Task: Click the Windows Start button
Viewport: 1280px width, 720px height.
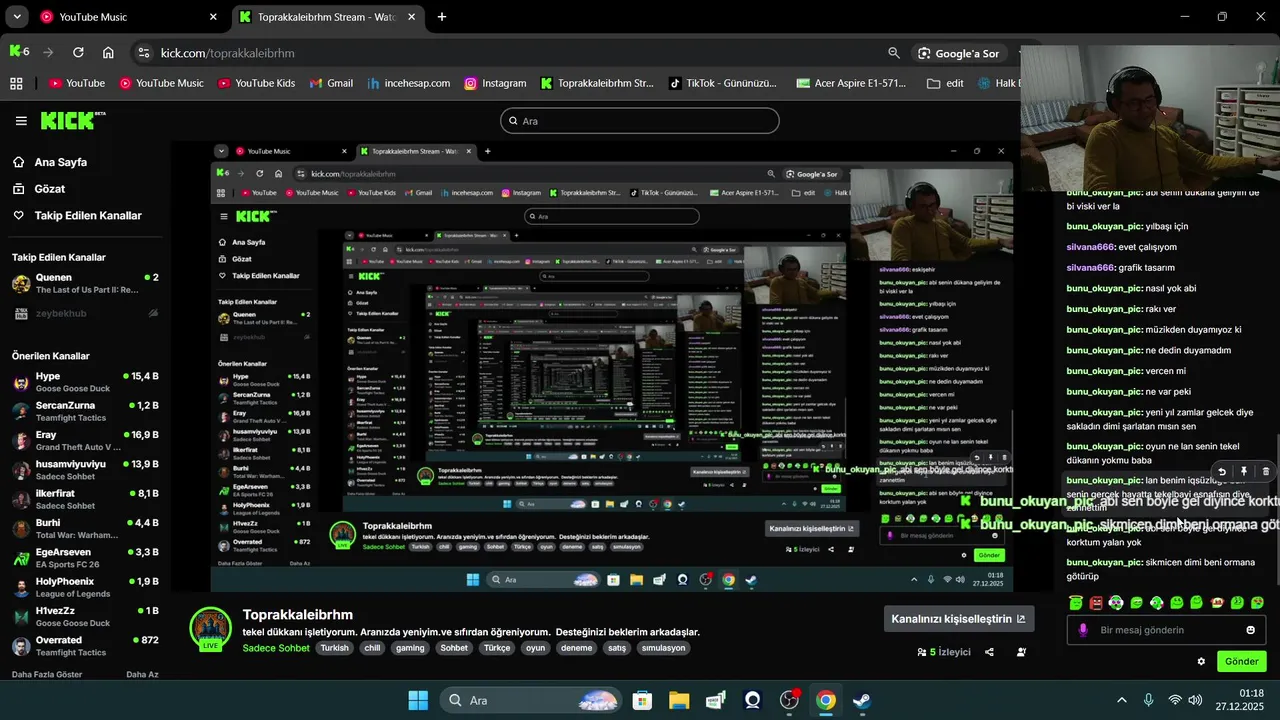Action: coord(418,700)
